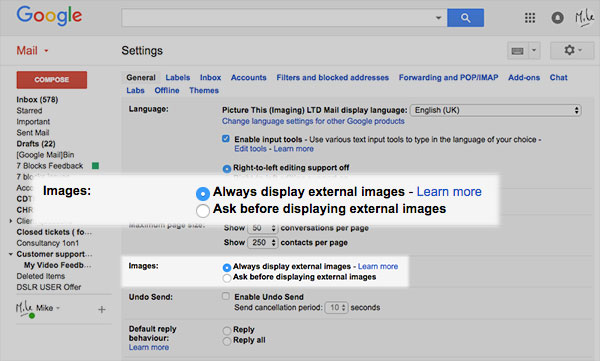Screen dimensions: 600x361
Task: Open the 7 Blocks Feedback label
Action: (49, 166)
